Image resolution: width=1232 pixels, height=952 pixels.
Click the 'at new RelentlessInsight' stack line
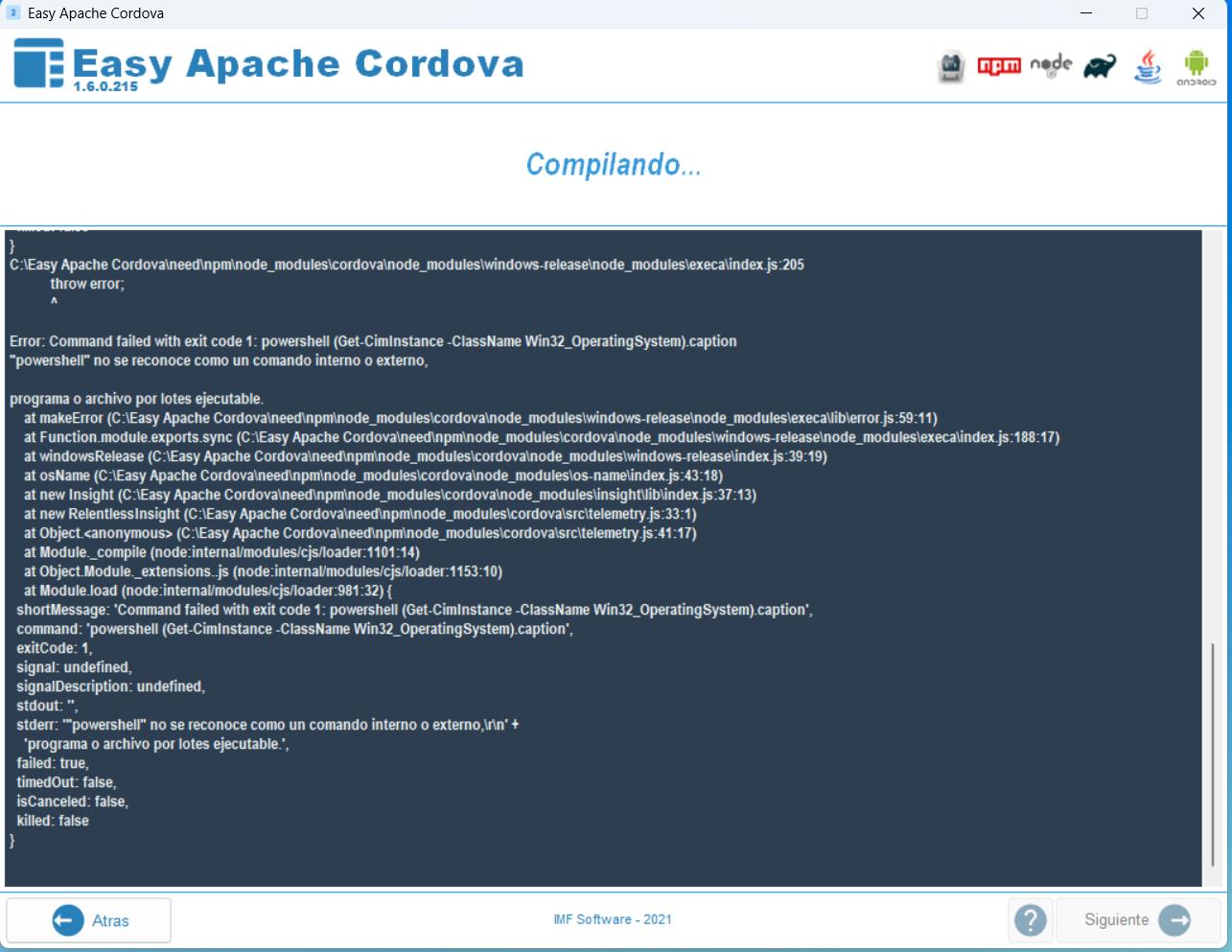[360, 514]
